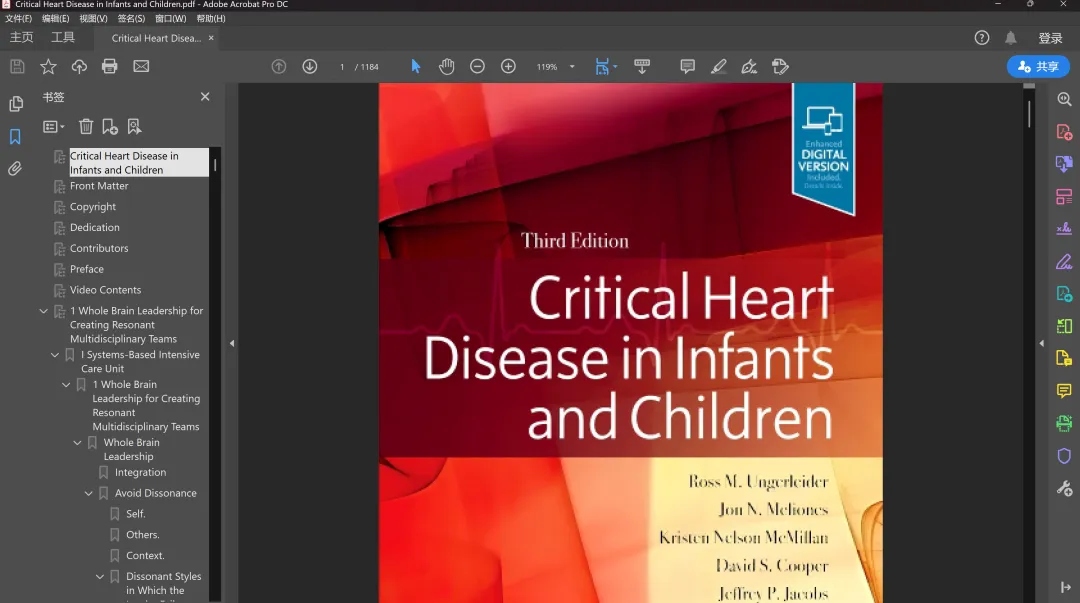Open the 编辑(E) menu
The width and height of the screenshot is (1080, 603).
[x=55, y=19]
